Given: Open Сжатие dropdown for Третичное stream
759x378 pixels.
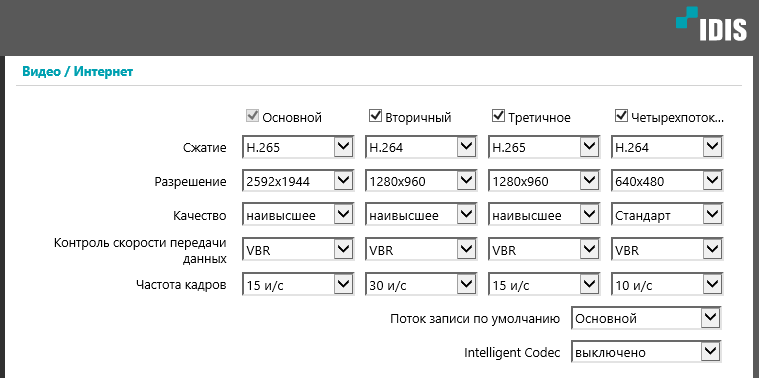Looking at the screenshot, I should pyautogui.click(x=544, y=147).
